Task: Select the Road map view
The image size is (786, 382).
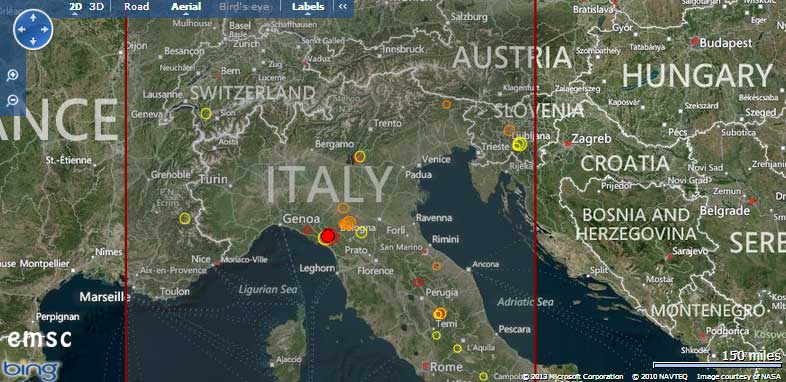Action: click(x=136, y=7)
